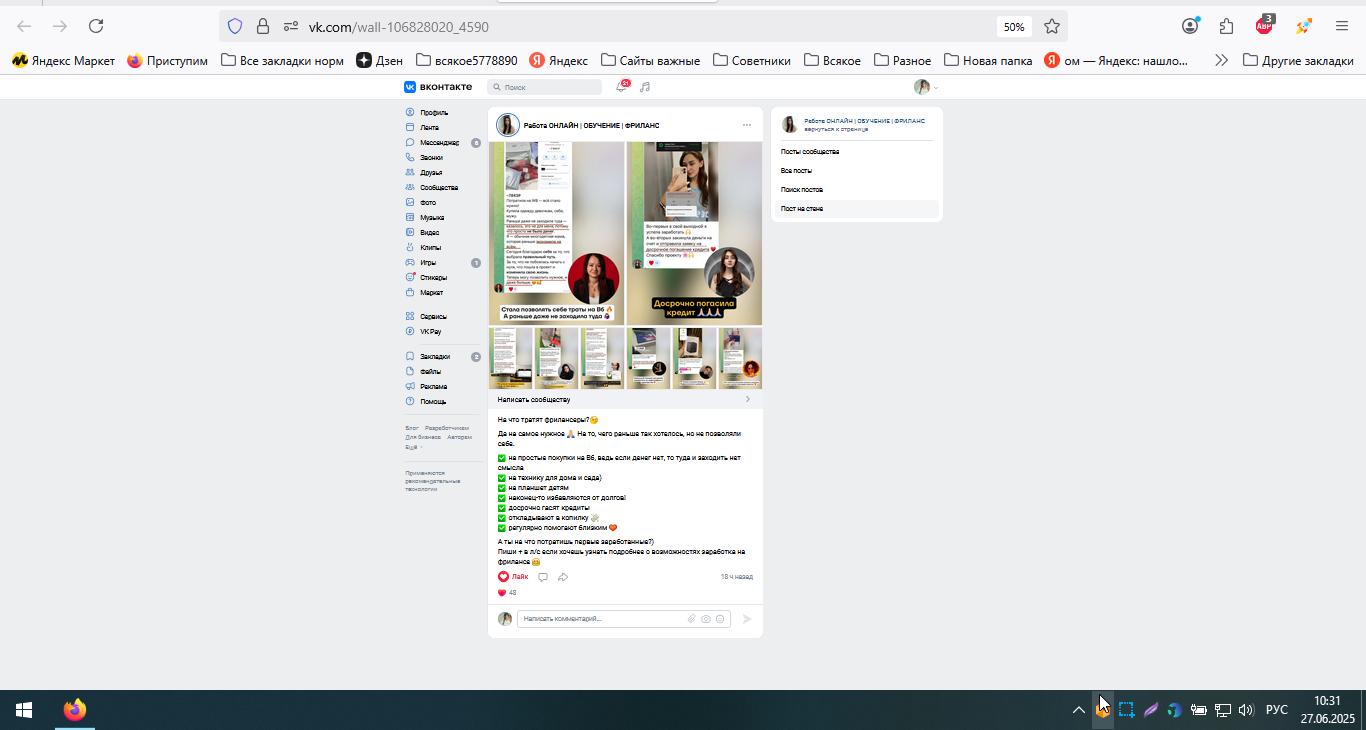This screenshot has width=1366, height=730.
Task: Open the Написать сообществу row
Action: pos(625,399)
